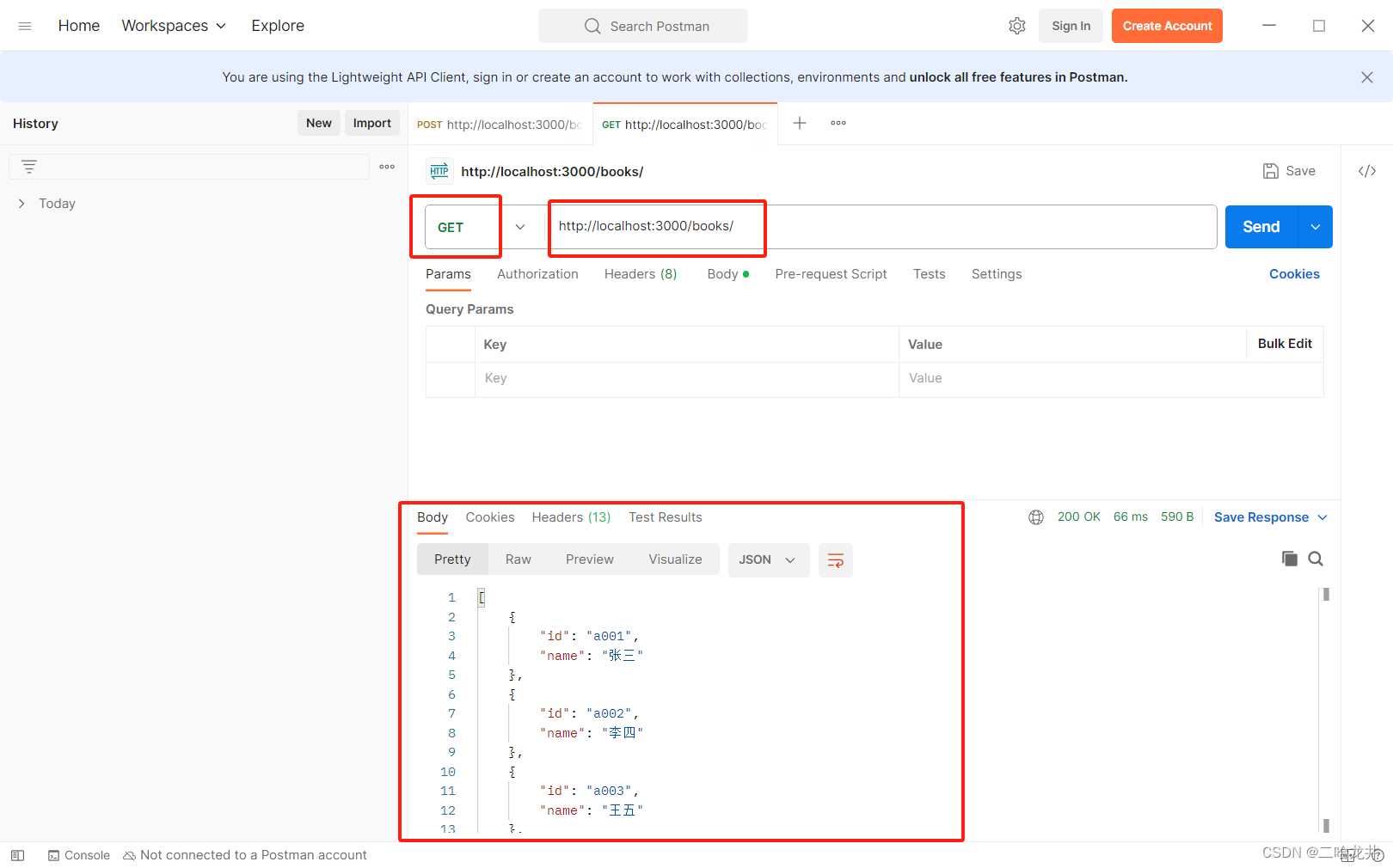Open the request Body tab with the green dot

[x=727, y=274]
